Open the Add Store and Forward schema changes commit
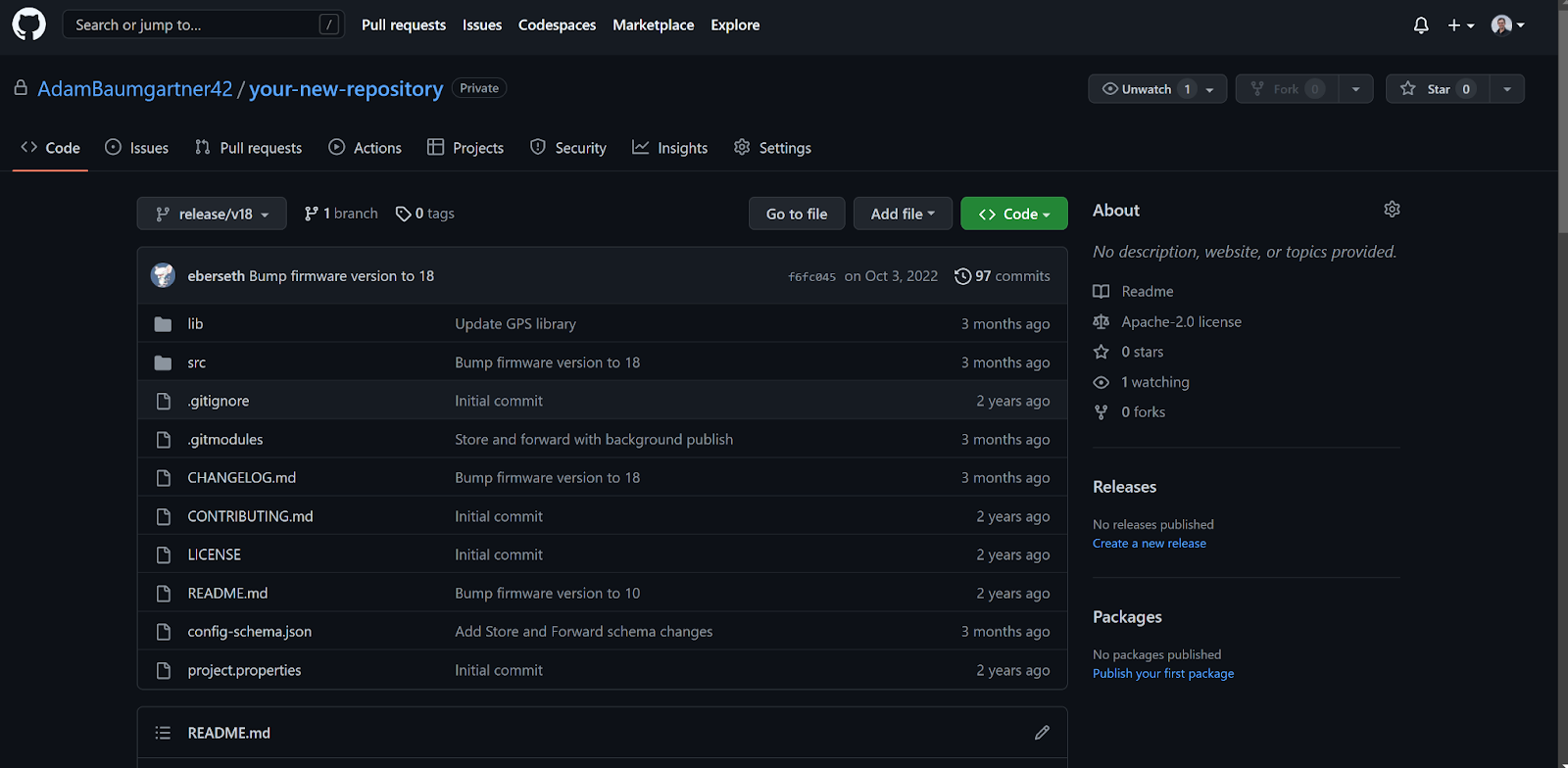The width and height of the screenshot is (1568, 768). tap(584, 632)
